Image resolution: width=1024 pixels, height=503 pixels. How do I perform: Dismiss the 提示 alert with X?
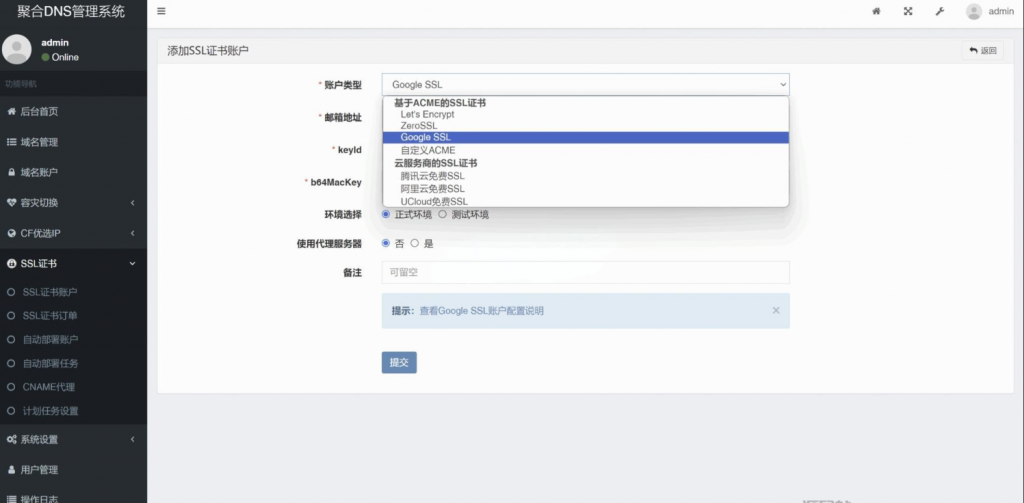(x=776, y=310)
